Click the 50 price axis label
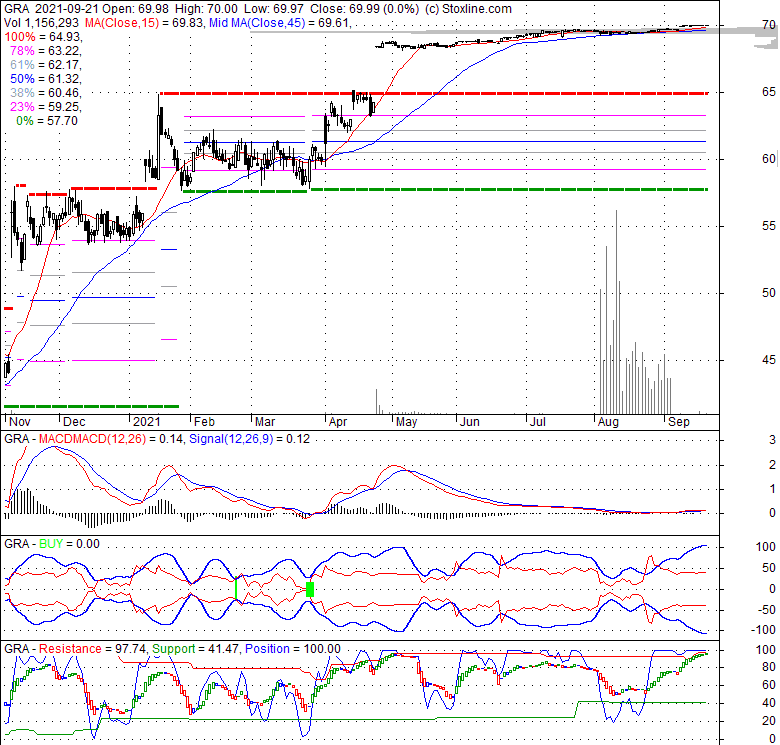Viewport: 780px width, 745px height. point(769,293)
